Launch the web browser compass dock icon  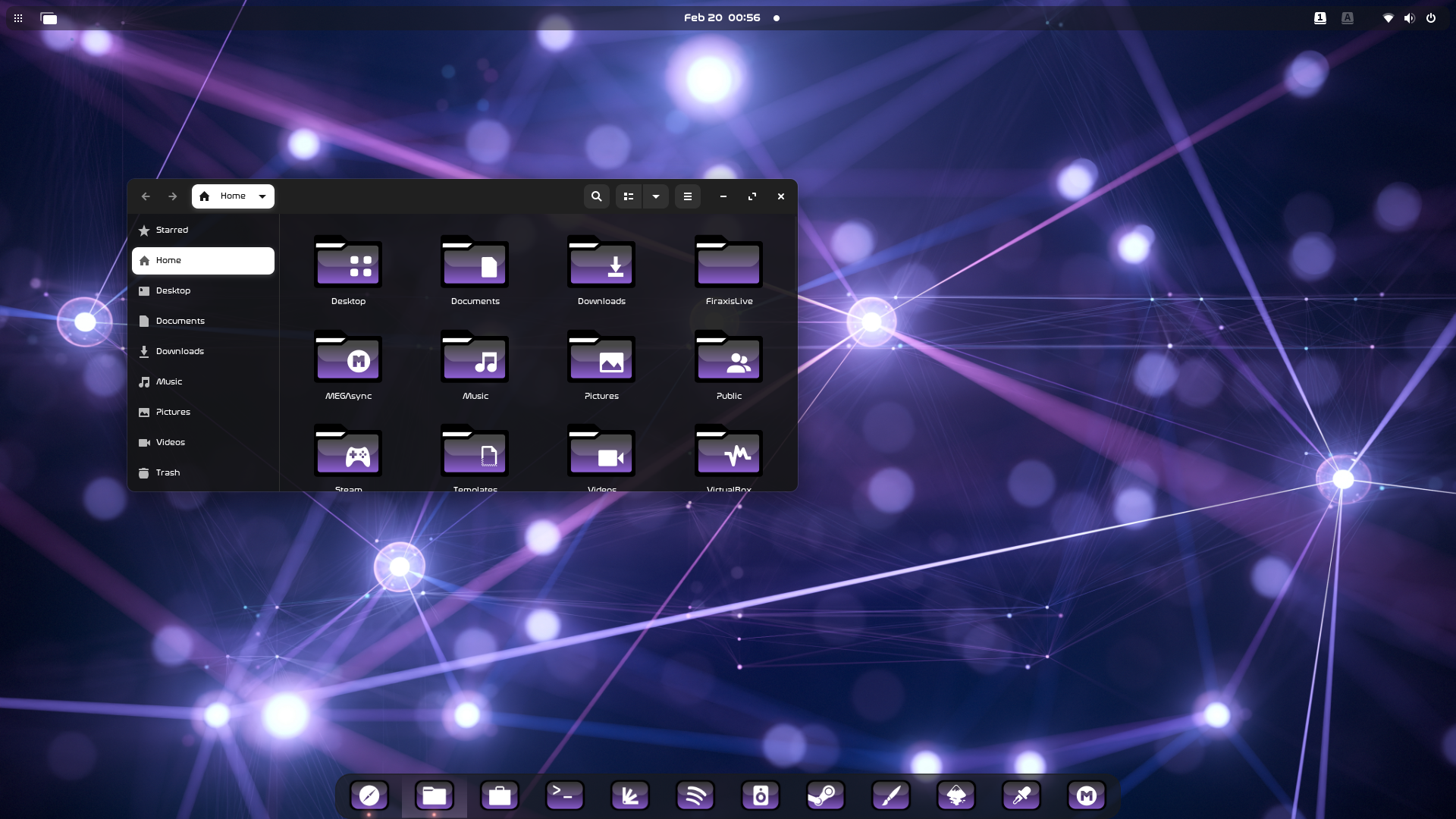point(369,795)
